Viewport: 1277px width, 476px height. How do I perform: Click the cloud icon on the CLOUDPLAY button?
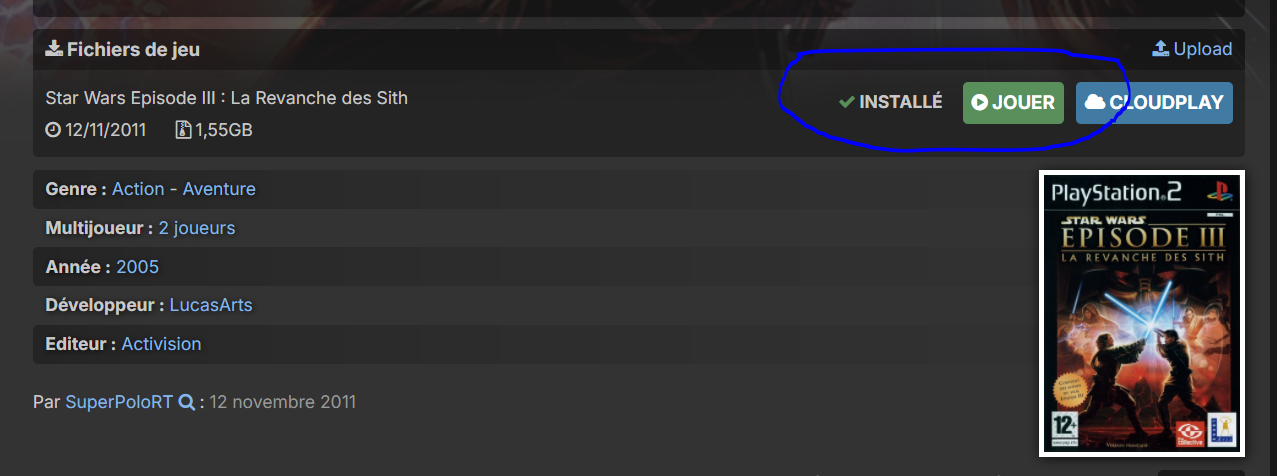(1096, 103)
